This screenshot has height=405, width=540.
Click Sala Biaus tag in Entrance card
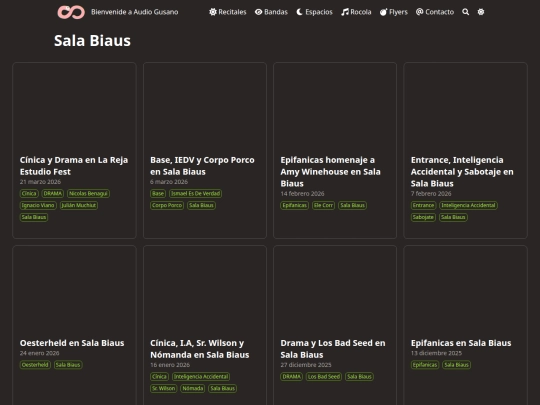click(x=453, y=217)
